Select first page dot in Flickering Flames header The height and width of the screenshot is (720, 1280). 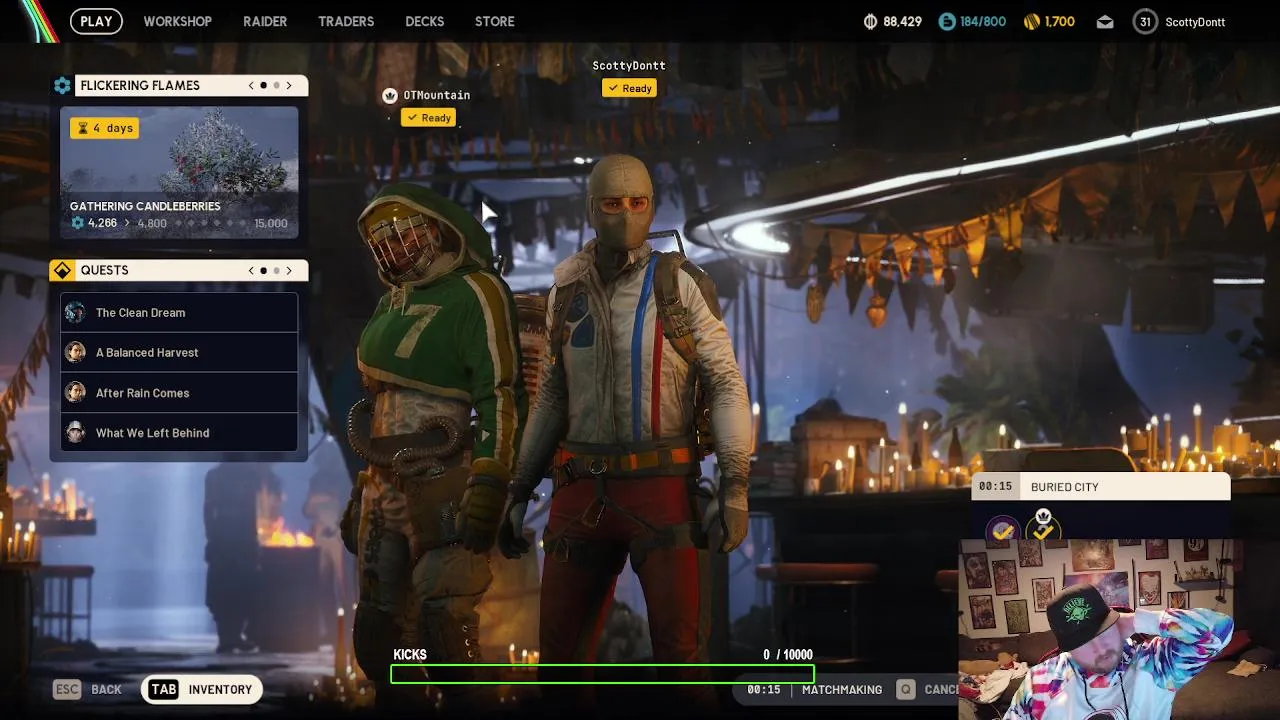tap(263, 86)
